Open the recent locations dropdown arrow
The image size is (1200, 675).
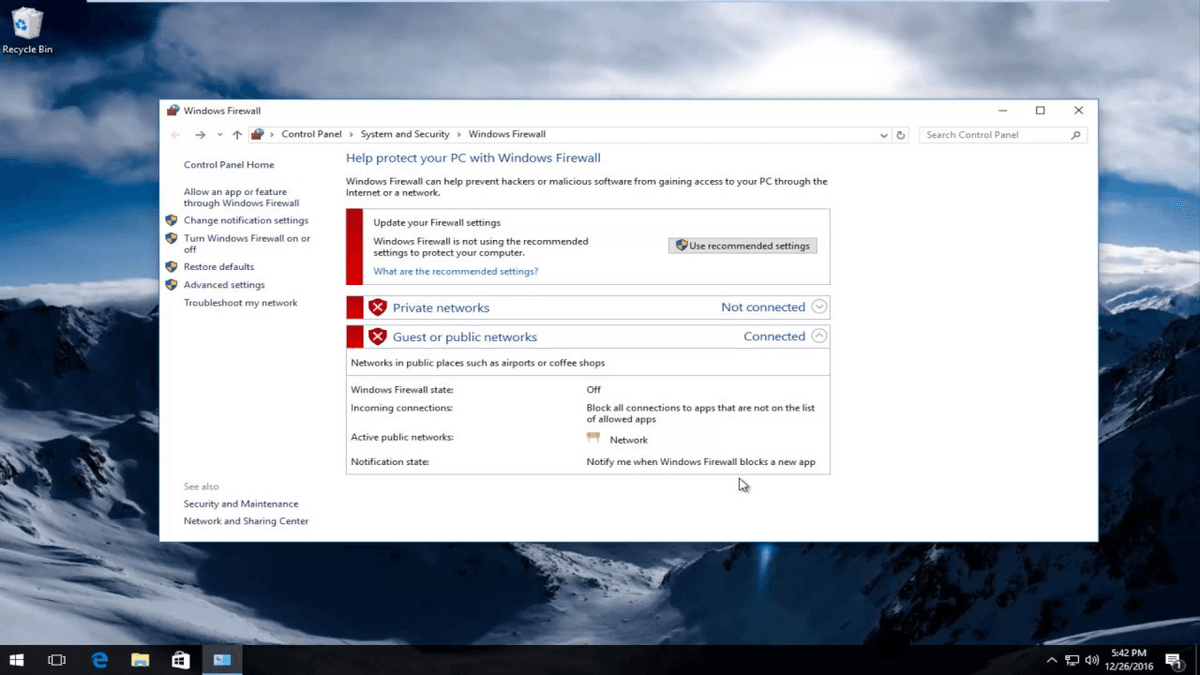coord(219,135)
